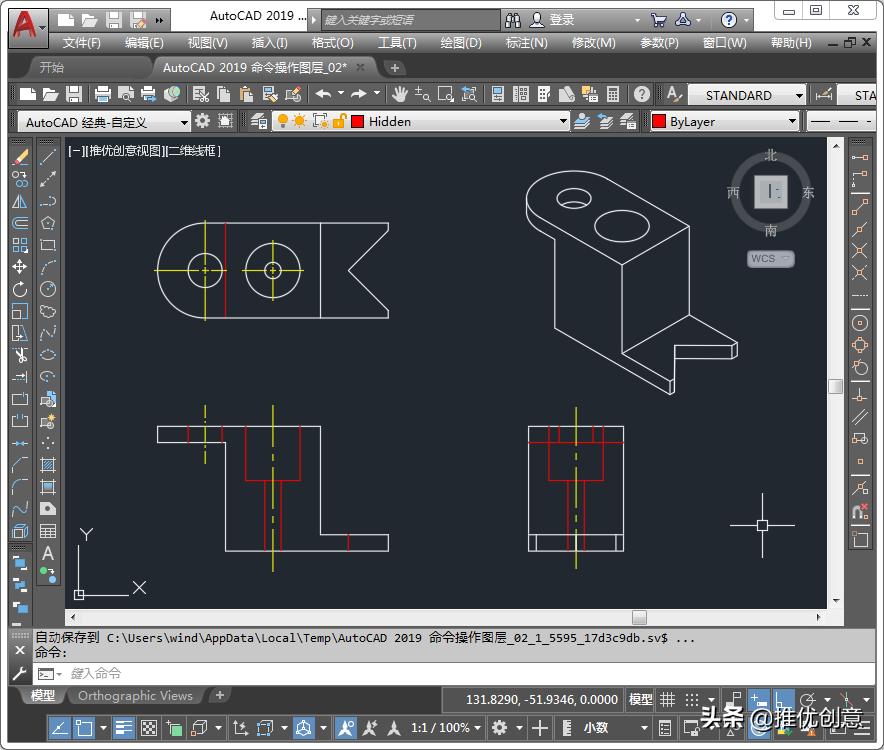The width and height of the screenshot is (884, 750).
Task: Switch to the Orthographic Views tab
Action: (x=136, y=696)
